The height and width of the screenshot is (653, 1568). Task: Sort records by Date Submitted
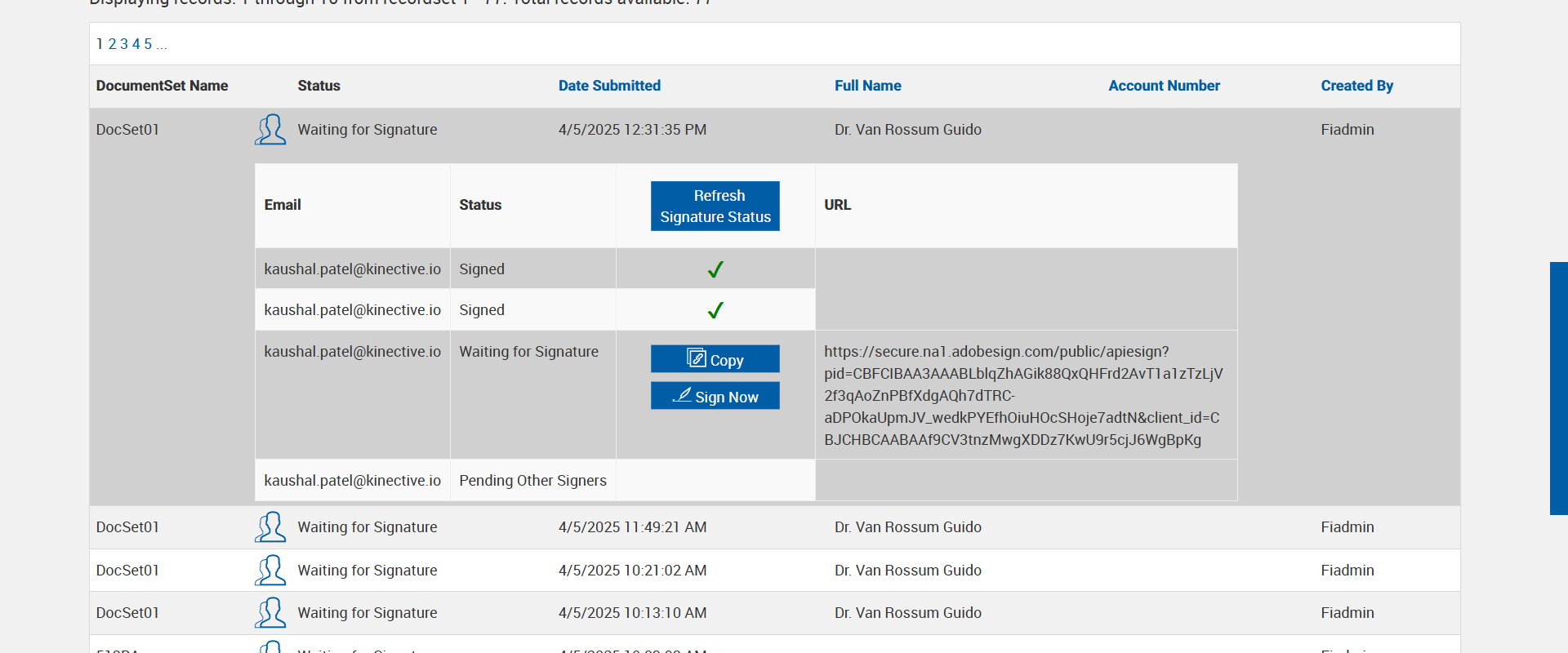point(609,86)
